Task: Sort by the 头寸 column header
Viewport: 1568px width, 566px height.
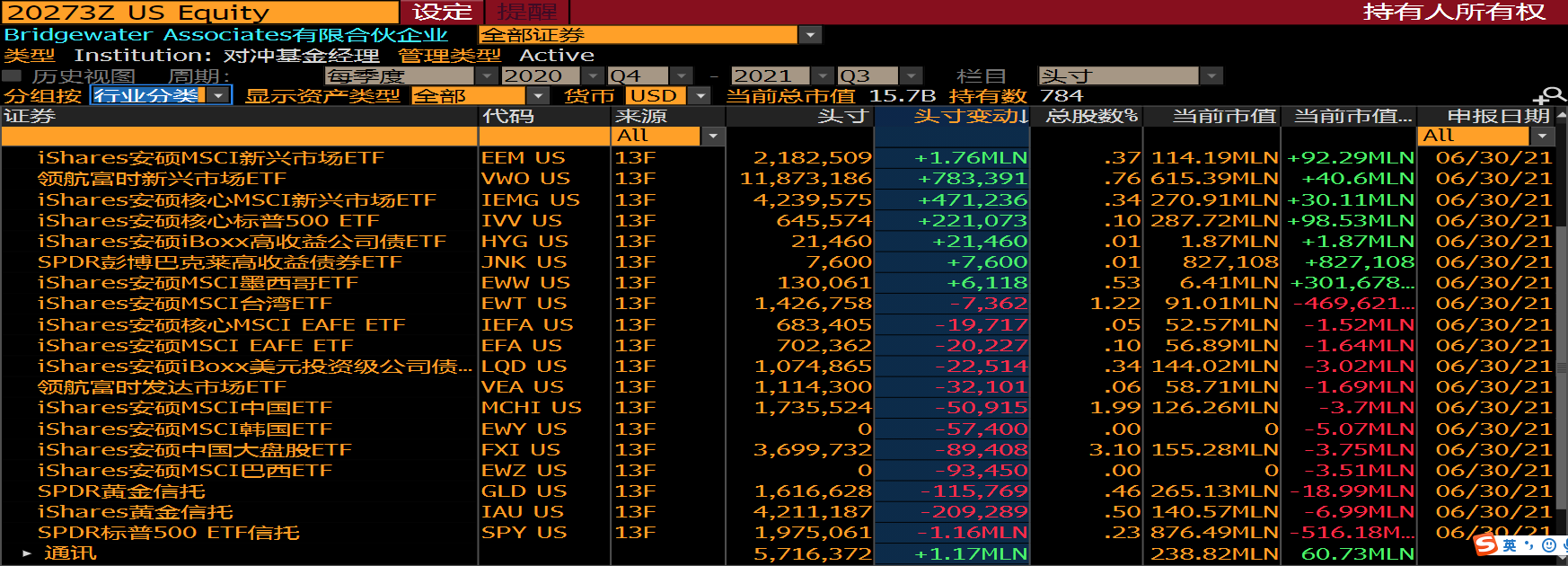Action: tap(799, 116)
